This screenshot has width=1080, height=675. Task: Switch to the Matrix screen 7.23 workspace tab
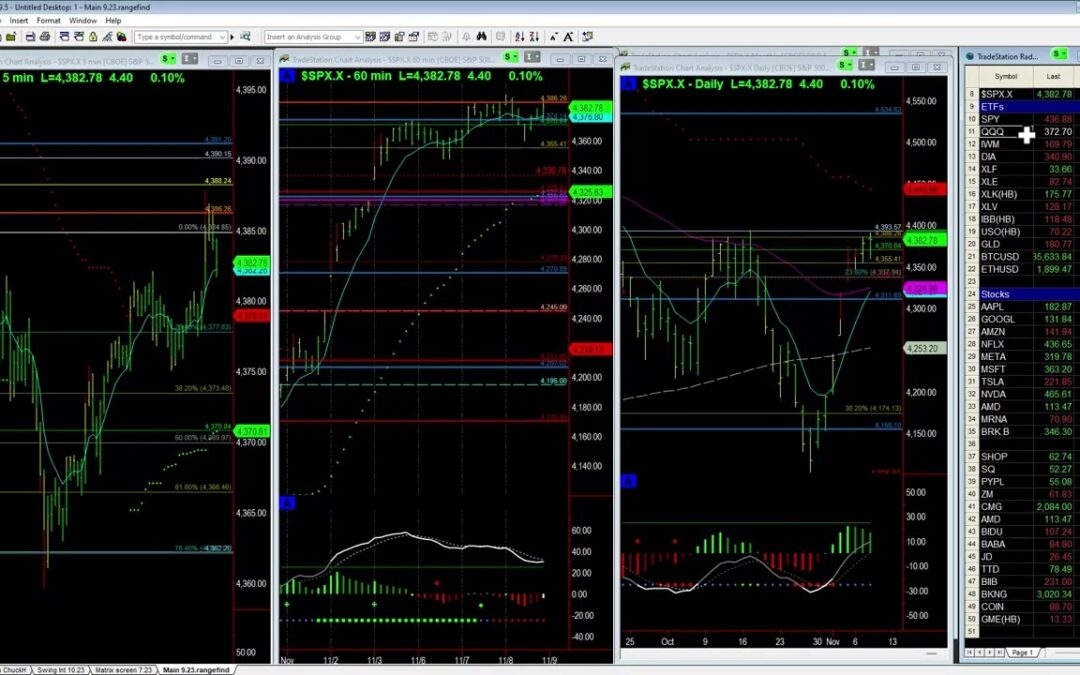coord(123,669)
